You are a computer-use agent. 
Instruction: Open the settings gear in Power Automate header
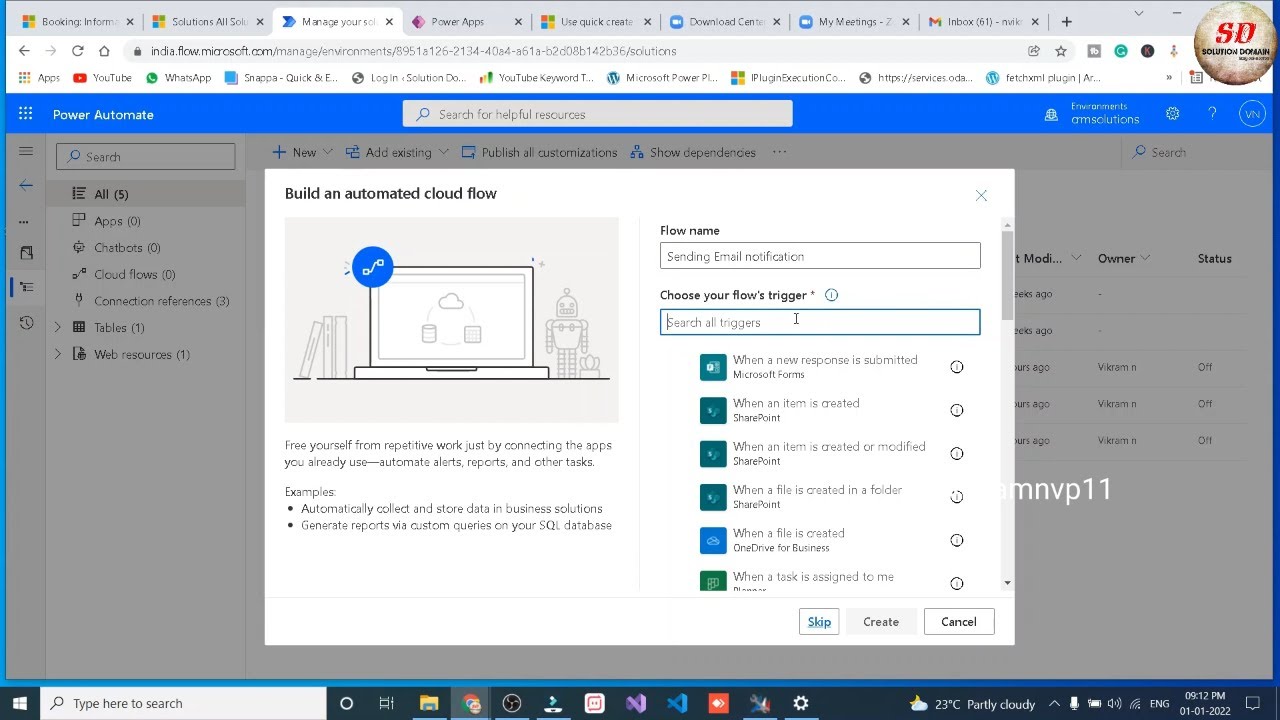pyautogui.click(x=1172, y=114)
